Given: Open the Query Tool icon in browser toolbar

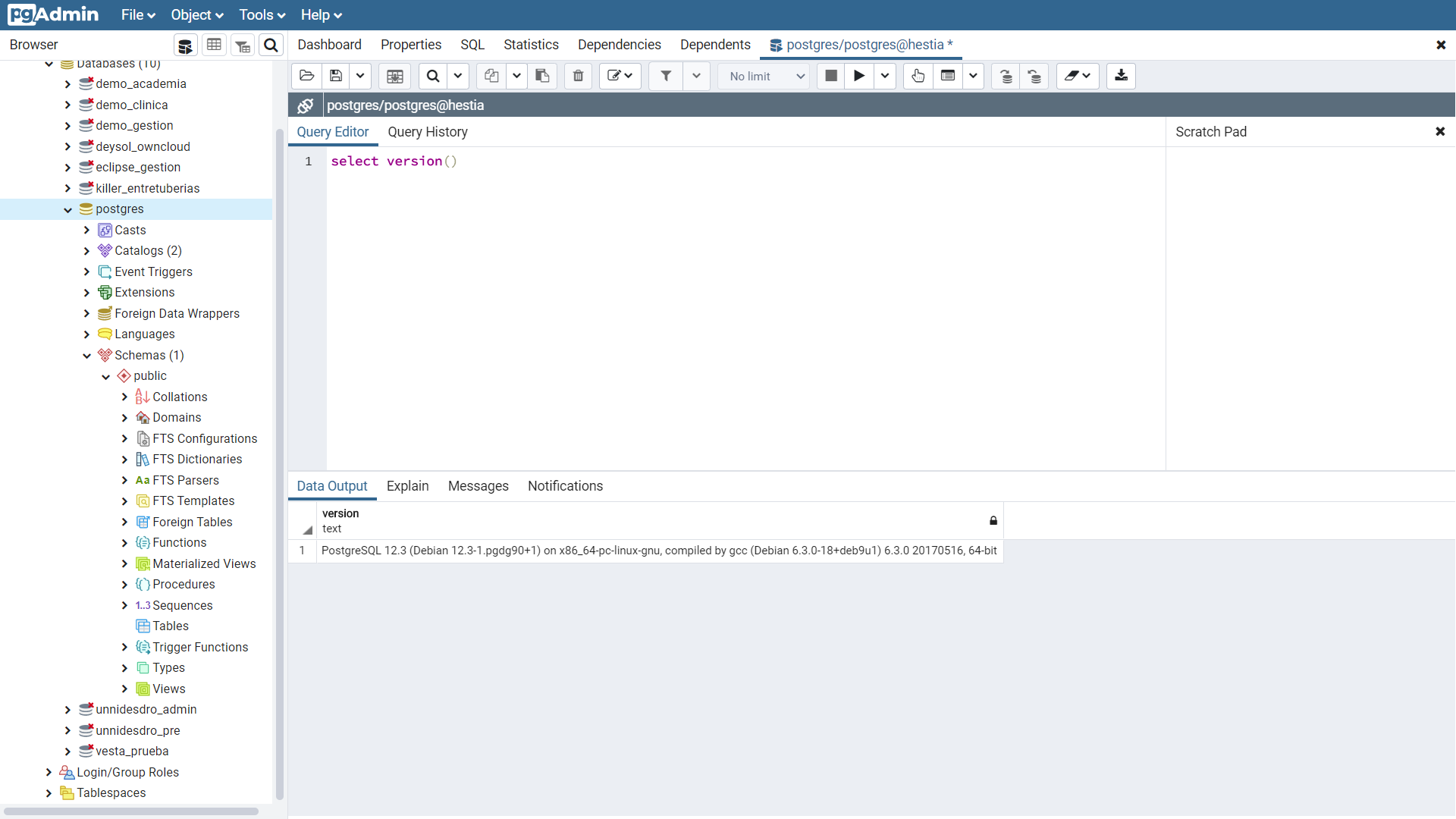Looking at the screenshot, I should click(x=185, y=45).
